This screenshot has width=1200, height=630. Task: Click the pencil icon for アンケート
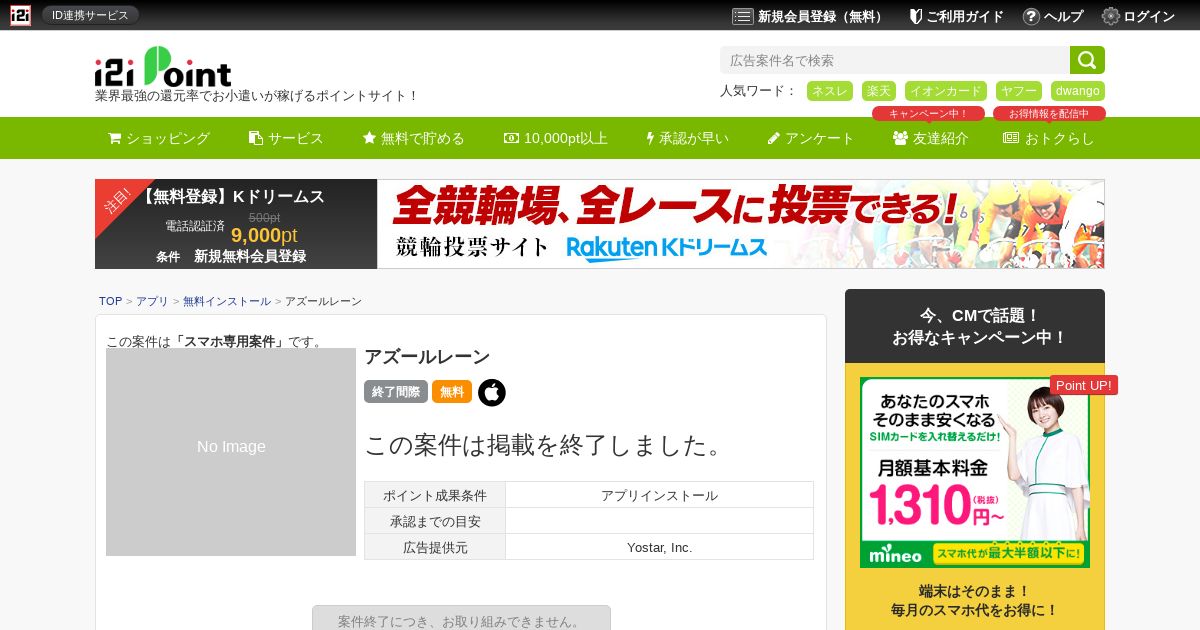[x=774, y=138]
